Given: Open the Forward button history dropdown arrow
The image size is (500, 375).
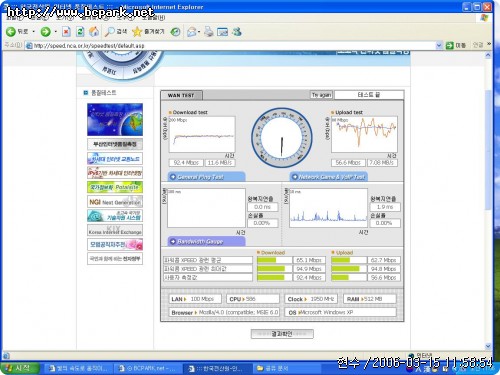Looking at the screenshot, I should tap(56, 32).
